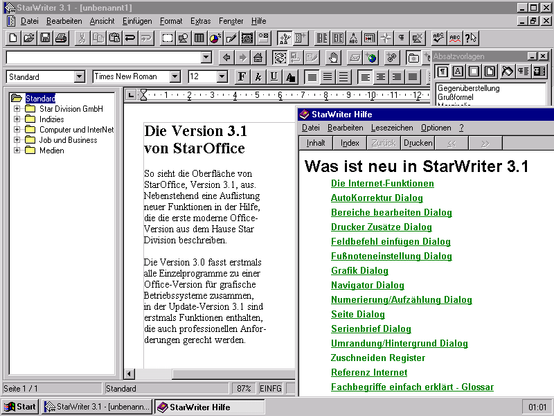The width and height of the screenshot is (554, 416).
Task: Click inside the URL address input field
Action: coord(104,57)
